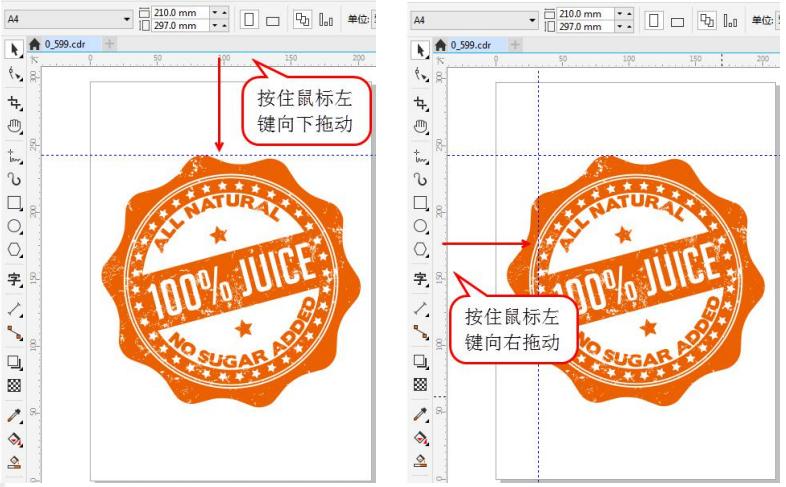Click the 210.0 mm width field, right window
This screenshot has height=487, width=786.
586,14
